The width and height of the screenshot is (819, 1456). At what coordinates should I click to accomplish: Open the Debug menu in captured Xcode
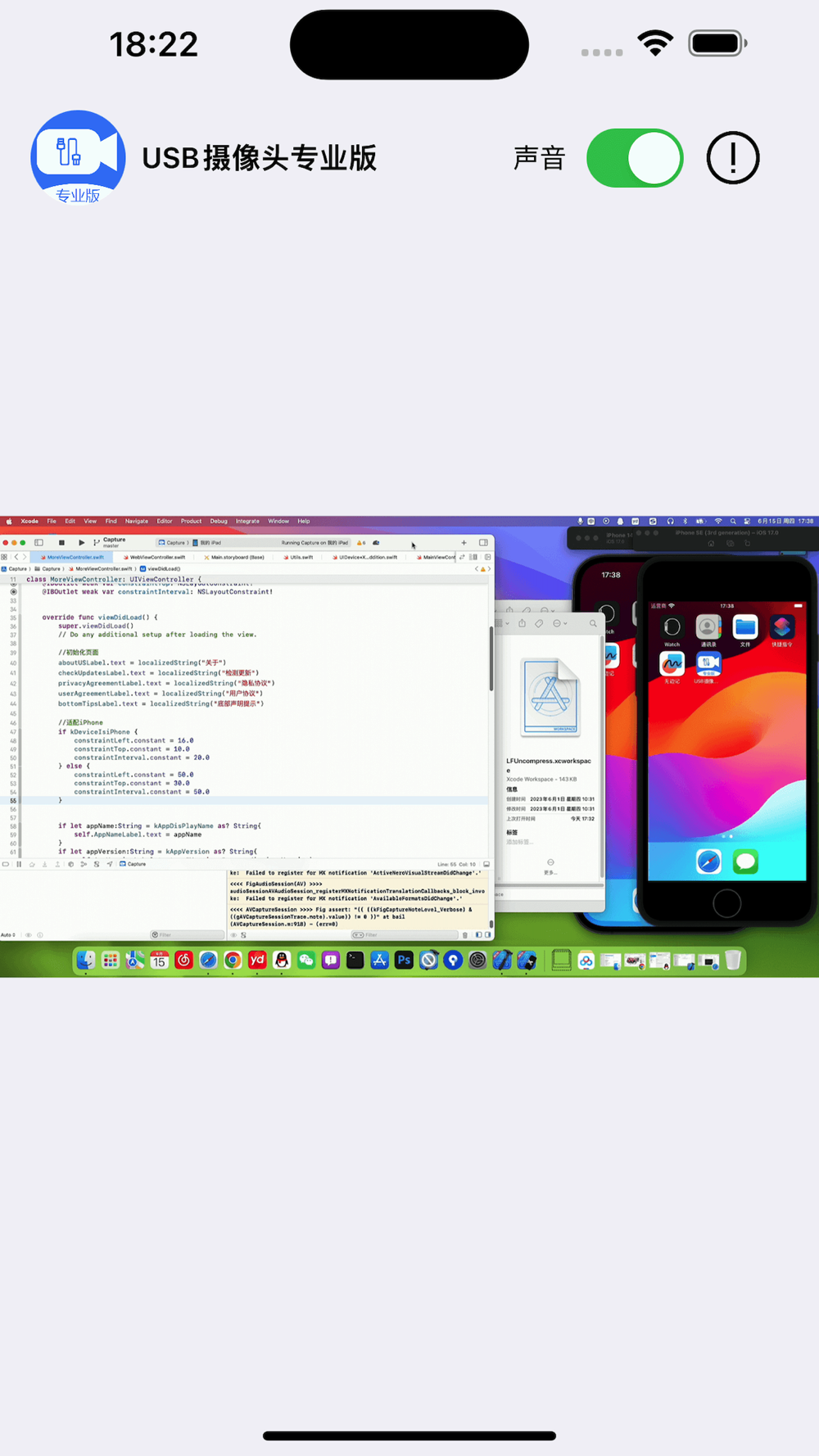219,521
